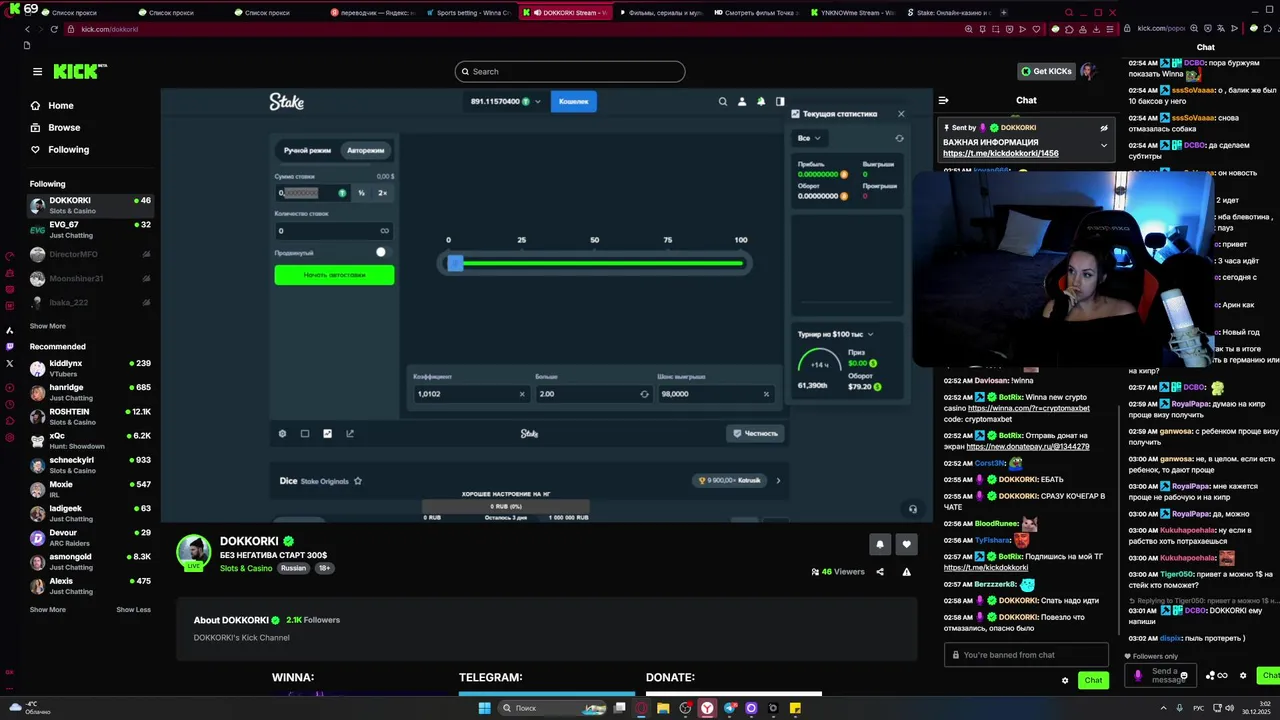Expand the Dice leaderboard arrow

778,480
